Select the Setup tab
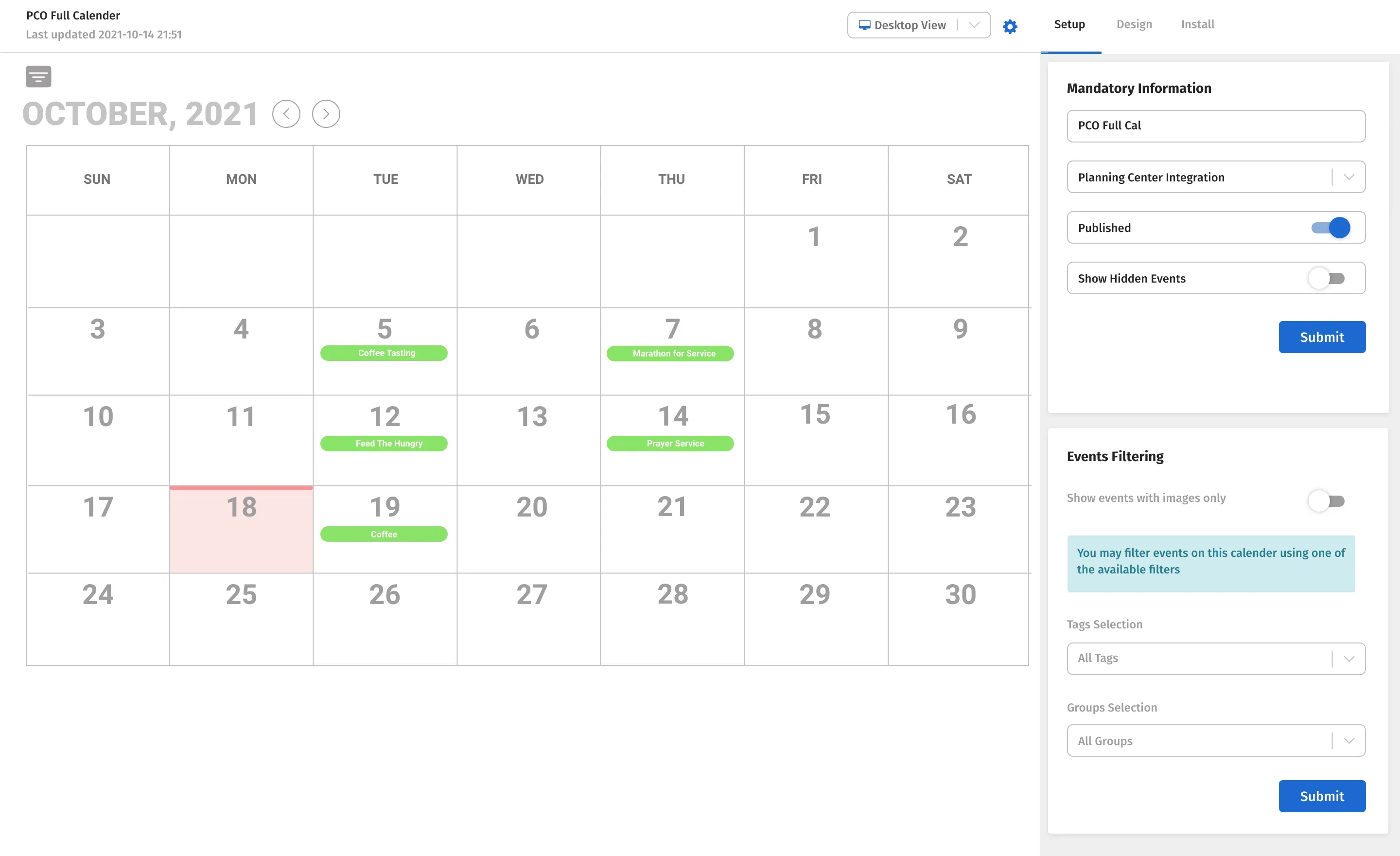This screenshot has height=856, width=1400. pos(1069,24)
